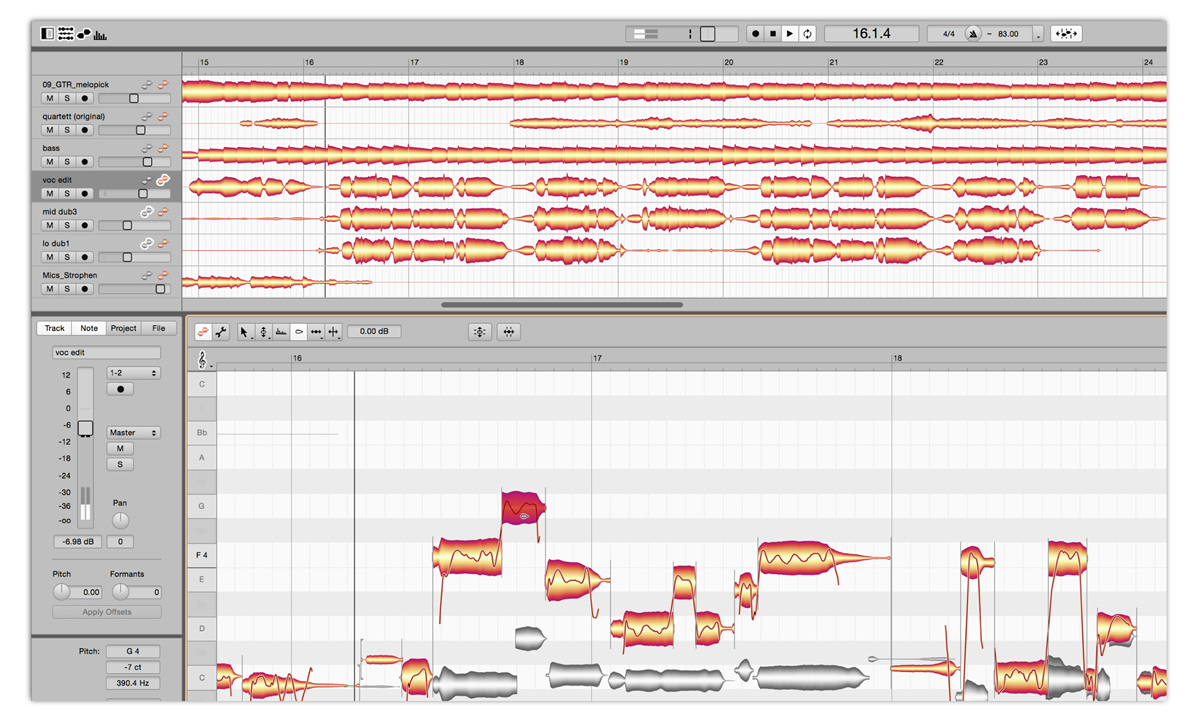Click the pitch correction macro icon
1200x715 pixels.
point(480,331)
